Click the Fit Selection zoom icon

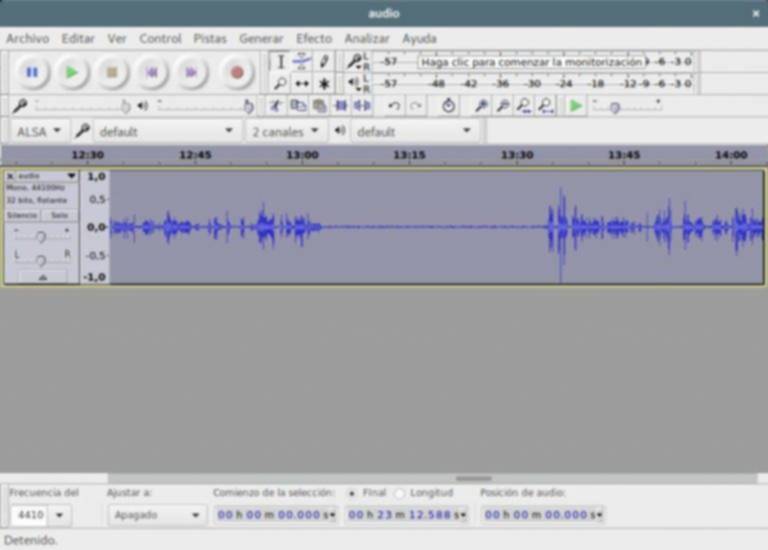click(524, 106)
